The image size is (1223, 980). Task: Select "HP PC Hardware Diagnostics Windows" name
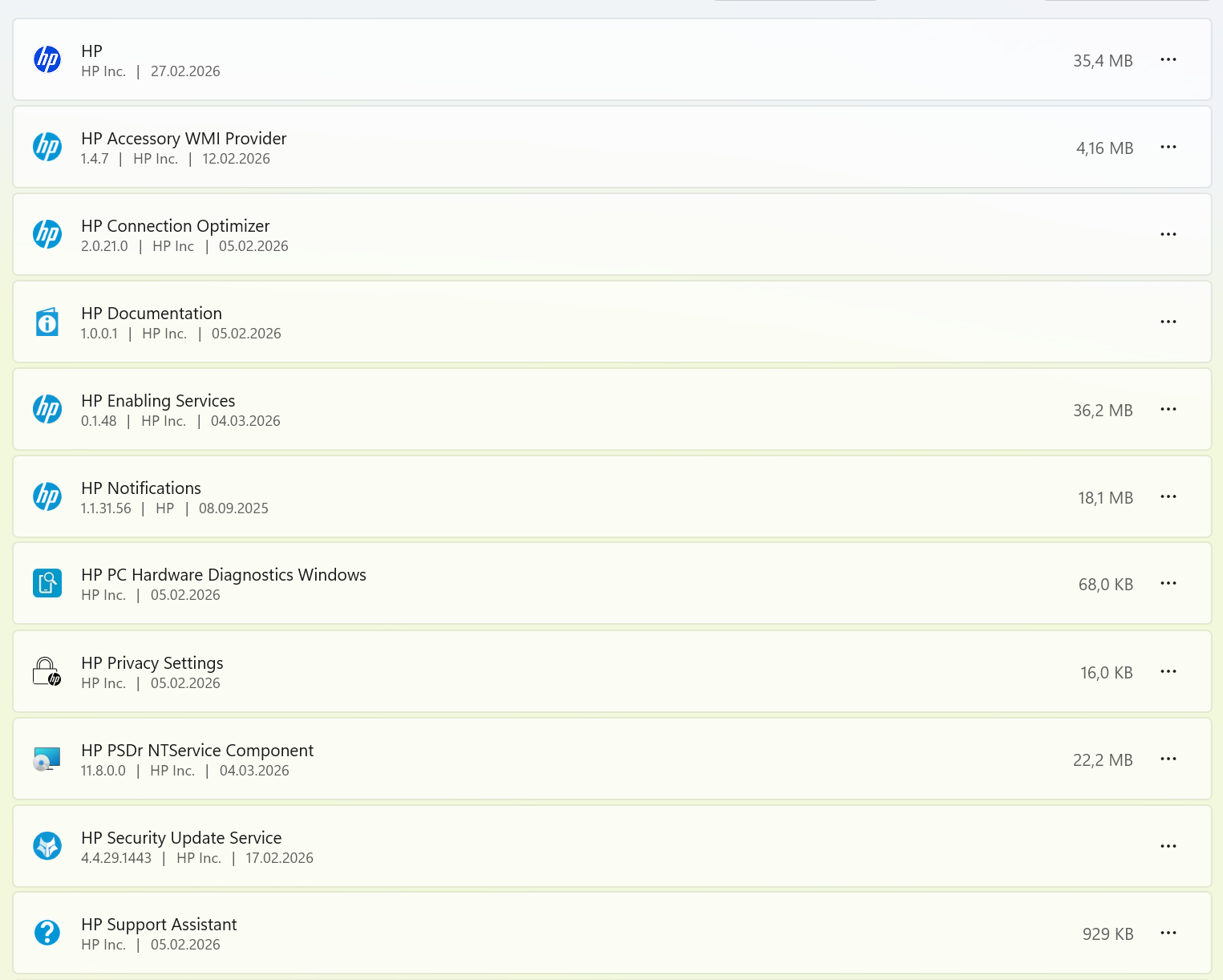click(x=224, y=575)
